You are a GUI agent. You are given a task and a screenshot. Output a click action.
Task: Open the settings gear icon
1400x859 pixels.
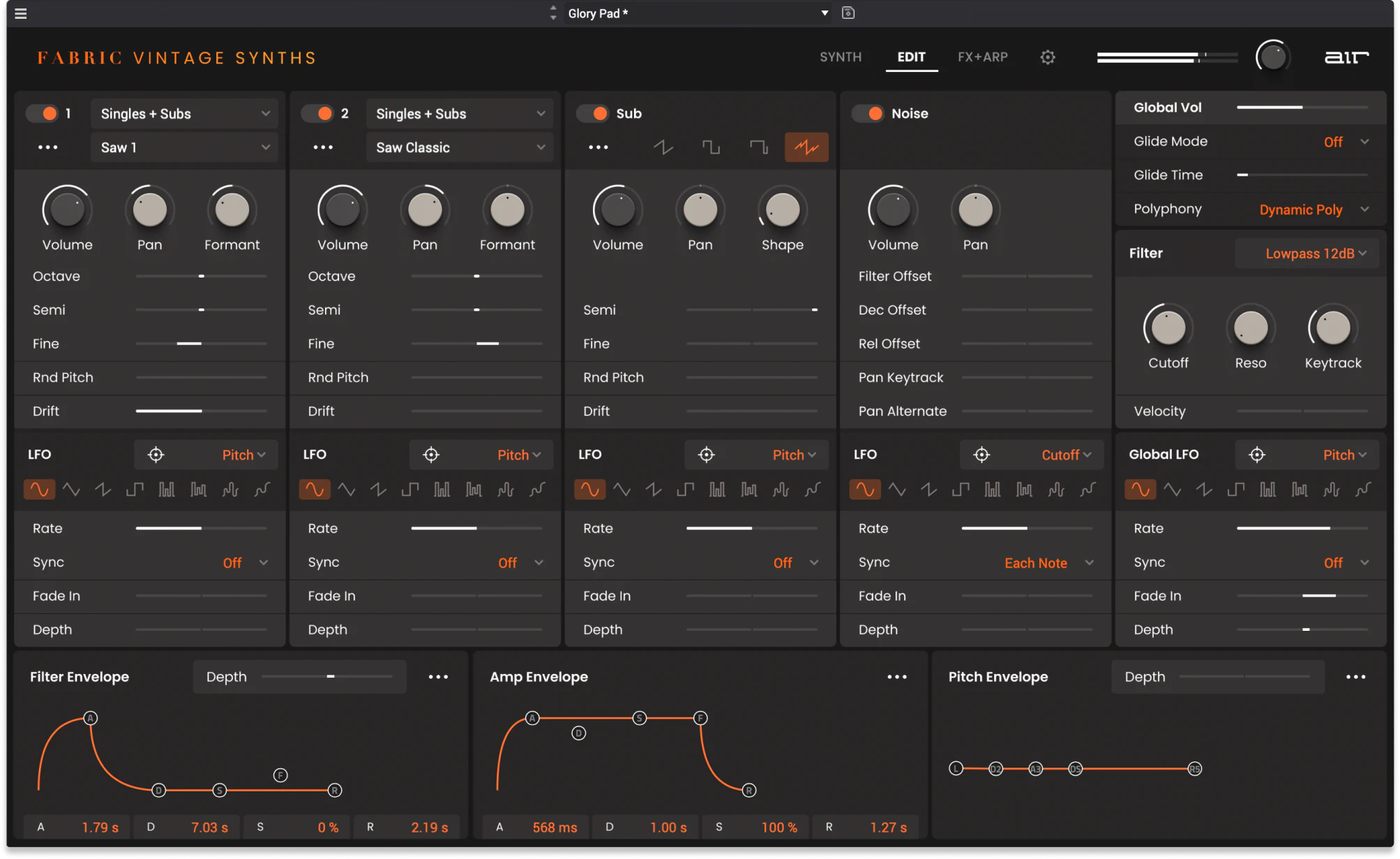click(x=1047, y=57)
